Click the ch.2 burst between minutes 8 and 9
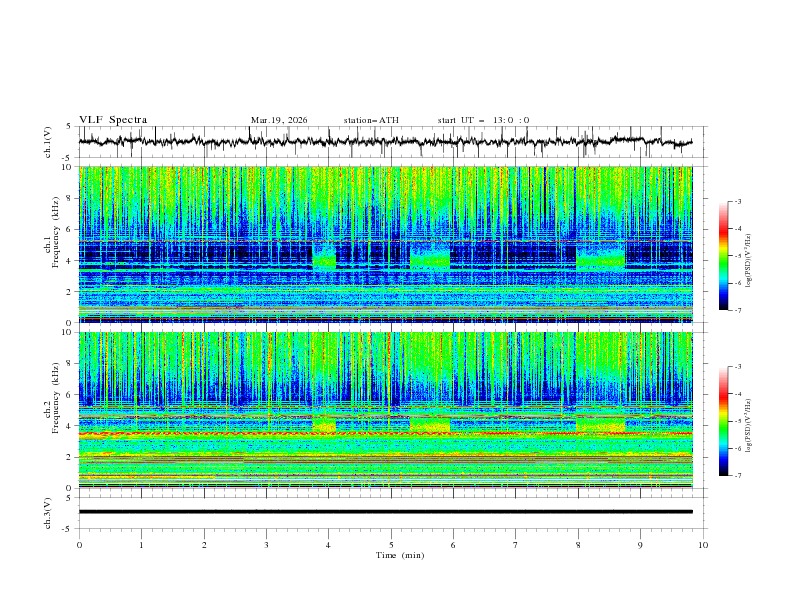This screenshot has width=792, height=612. (x=601, y=424)
